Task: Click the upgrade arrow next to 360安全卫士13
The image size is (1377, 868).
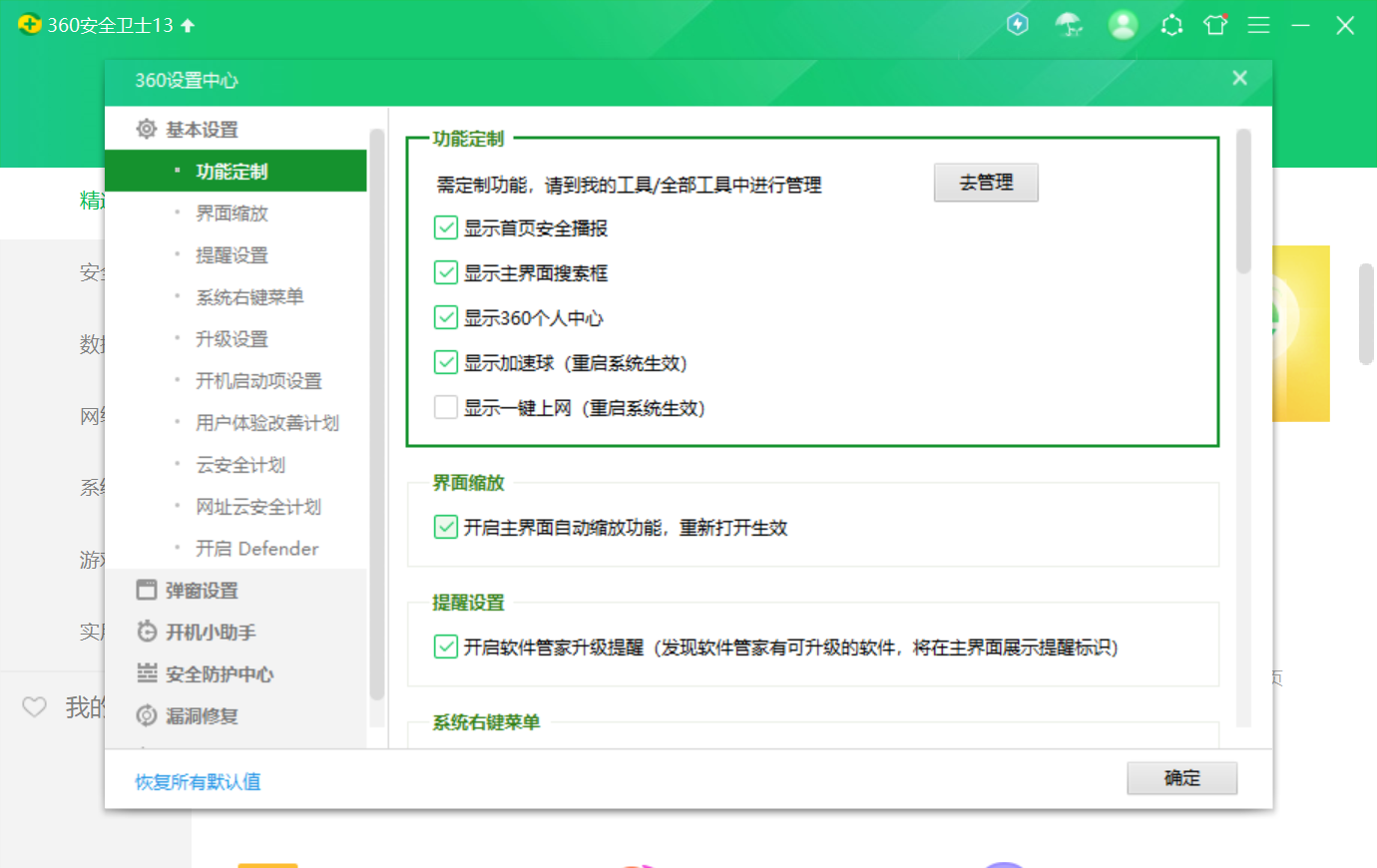Action: point(188,25)
